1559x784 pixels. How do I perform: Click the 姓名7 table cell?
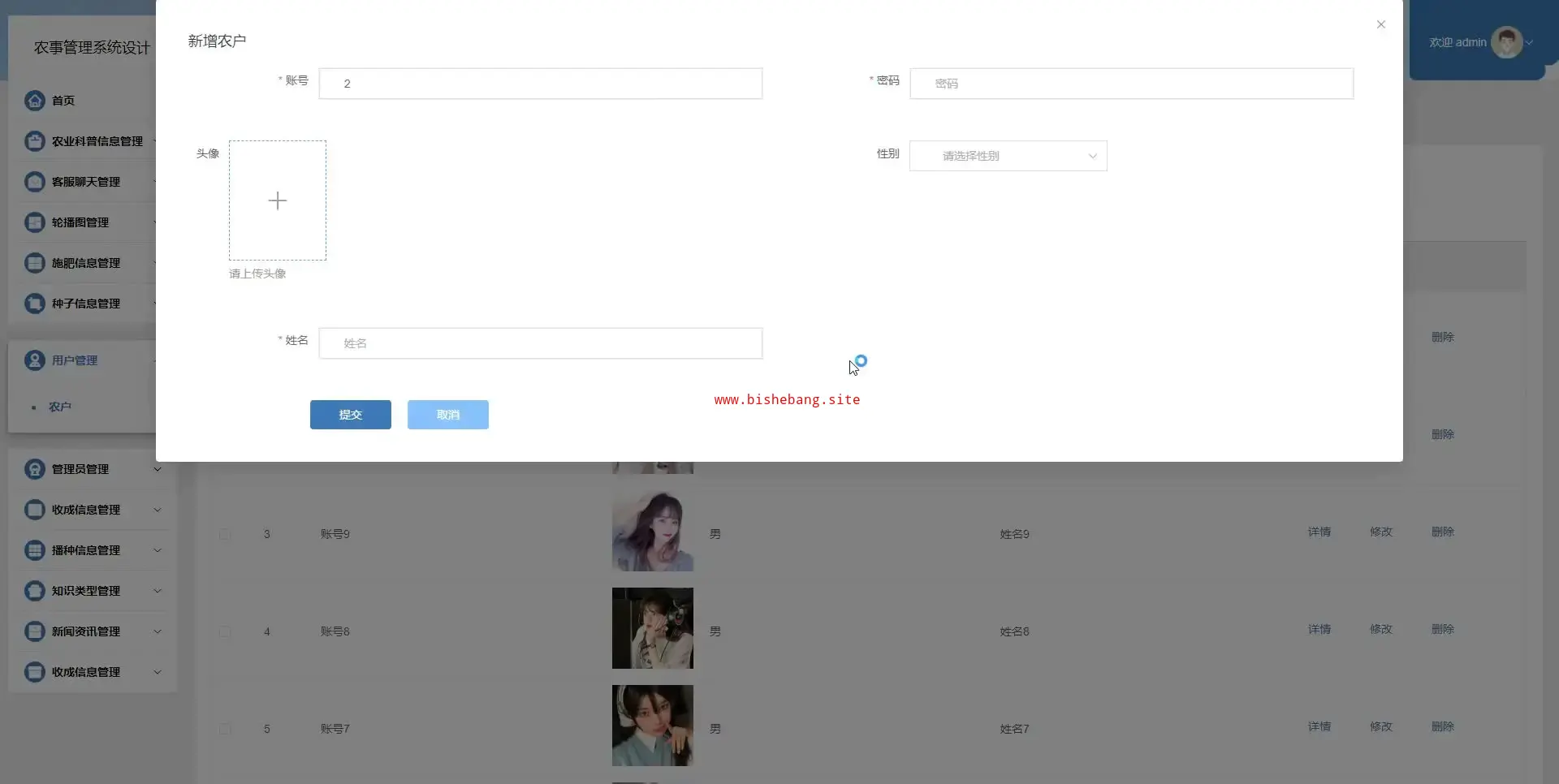(1015, 729)
